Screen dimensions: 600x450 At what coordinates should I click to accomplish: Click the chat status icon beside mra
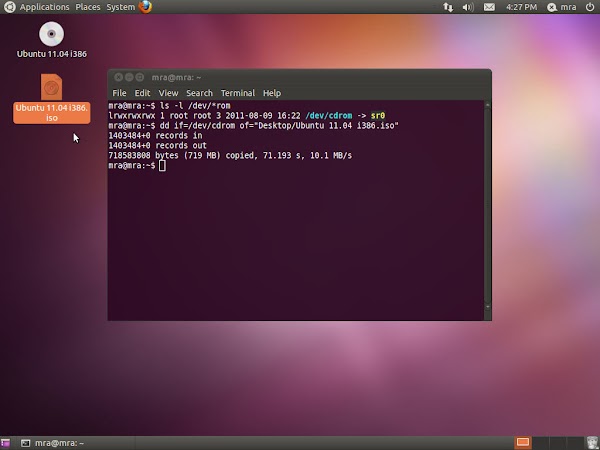(x=551, y=7)
